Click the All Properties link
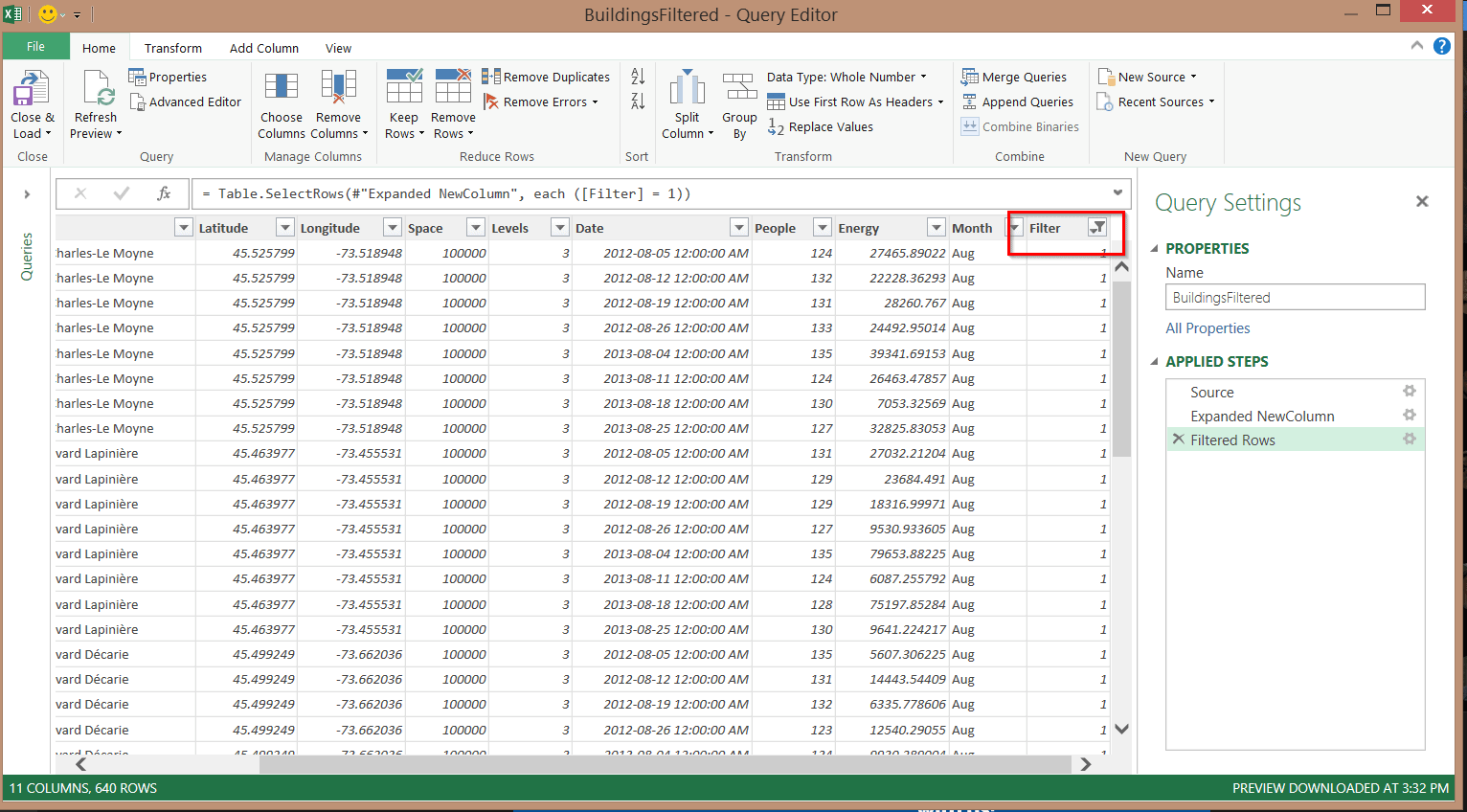1467x812 pixels. pos(1207,328)
